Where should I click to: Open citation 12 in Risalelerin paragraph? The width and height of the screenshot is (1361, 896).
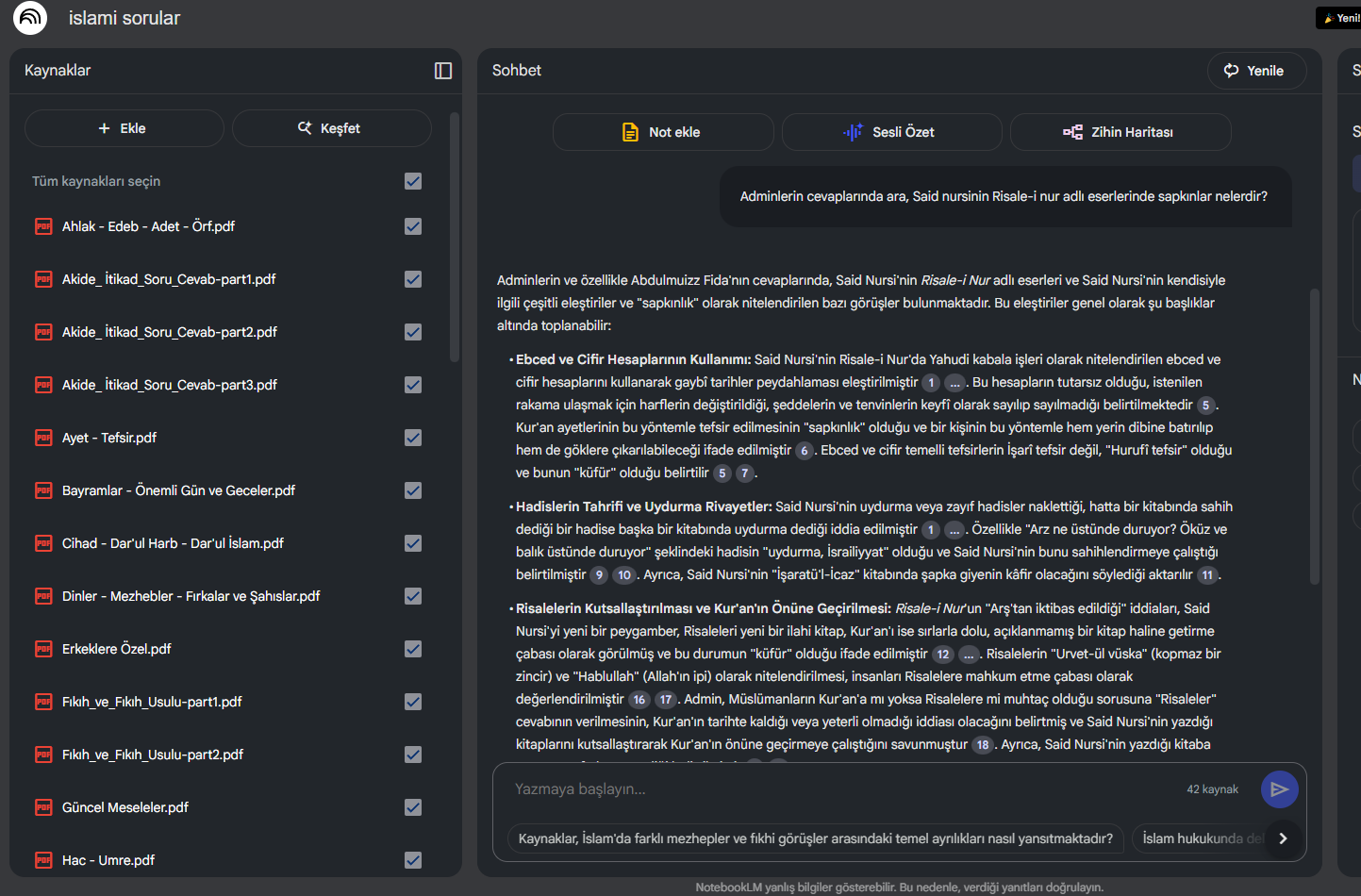(943, 655)
